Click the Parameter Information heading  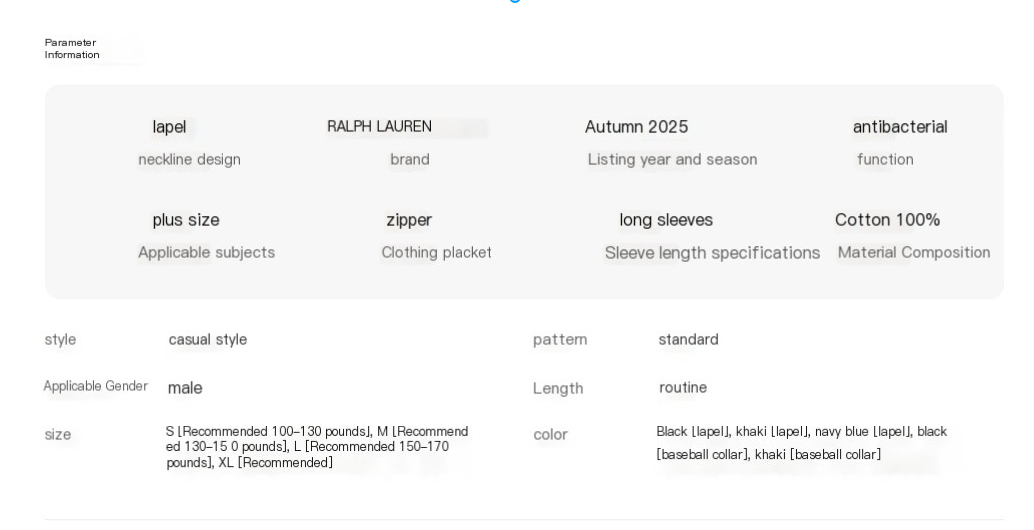72,48
